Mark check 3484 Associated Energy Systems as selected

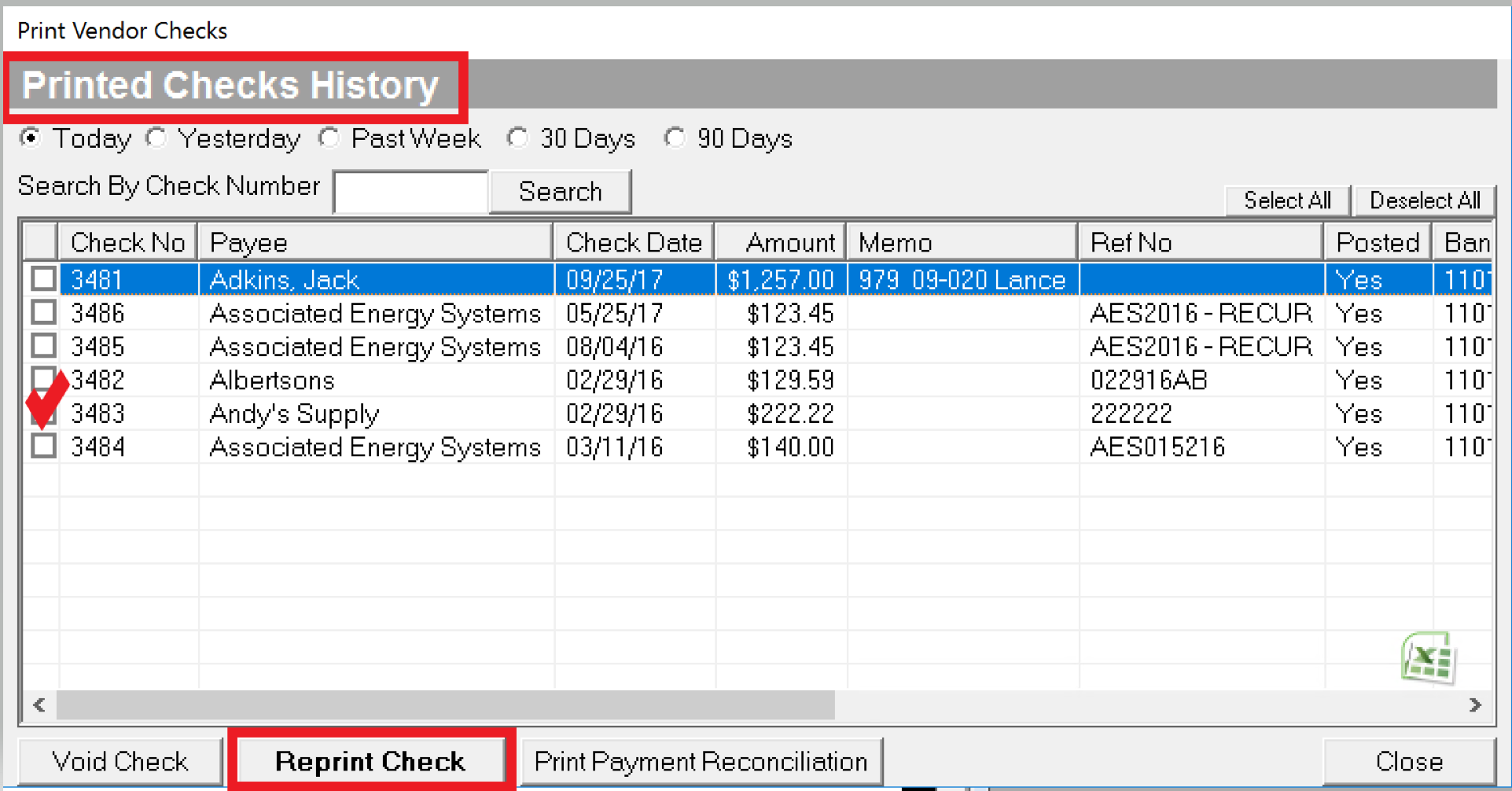pyautogui.click(x=42, y=446)
